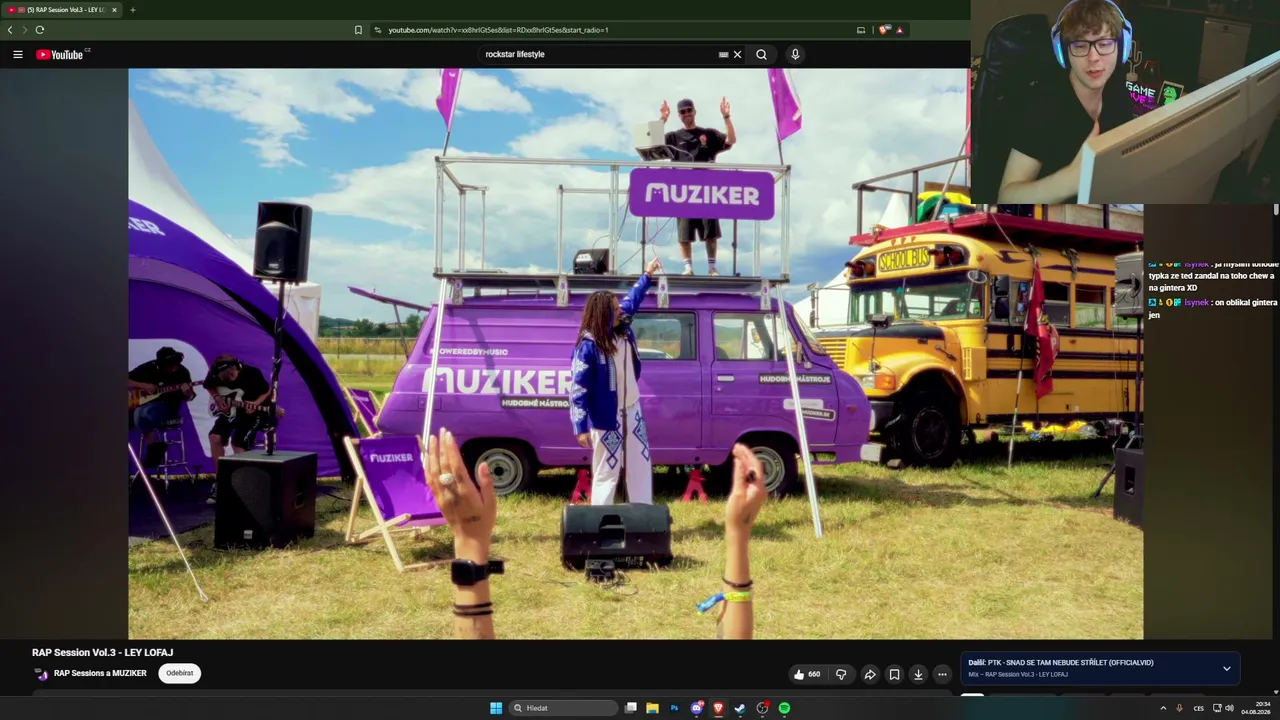The width and height of the screenshot is (1280, 720).
Task: Switch to Brave browser in taskbar
Action: click(718, 708)
